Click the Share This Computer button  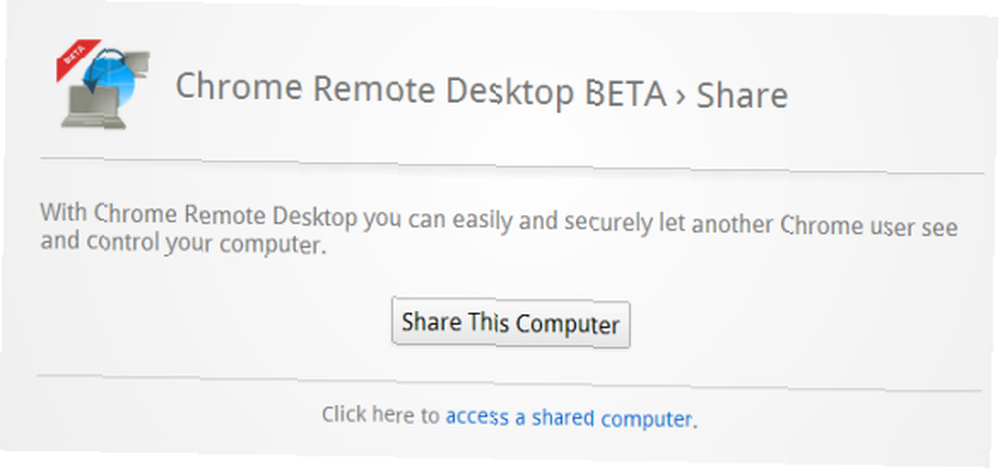pos(510,323)
